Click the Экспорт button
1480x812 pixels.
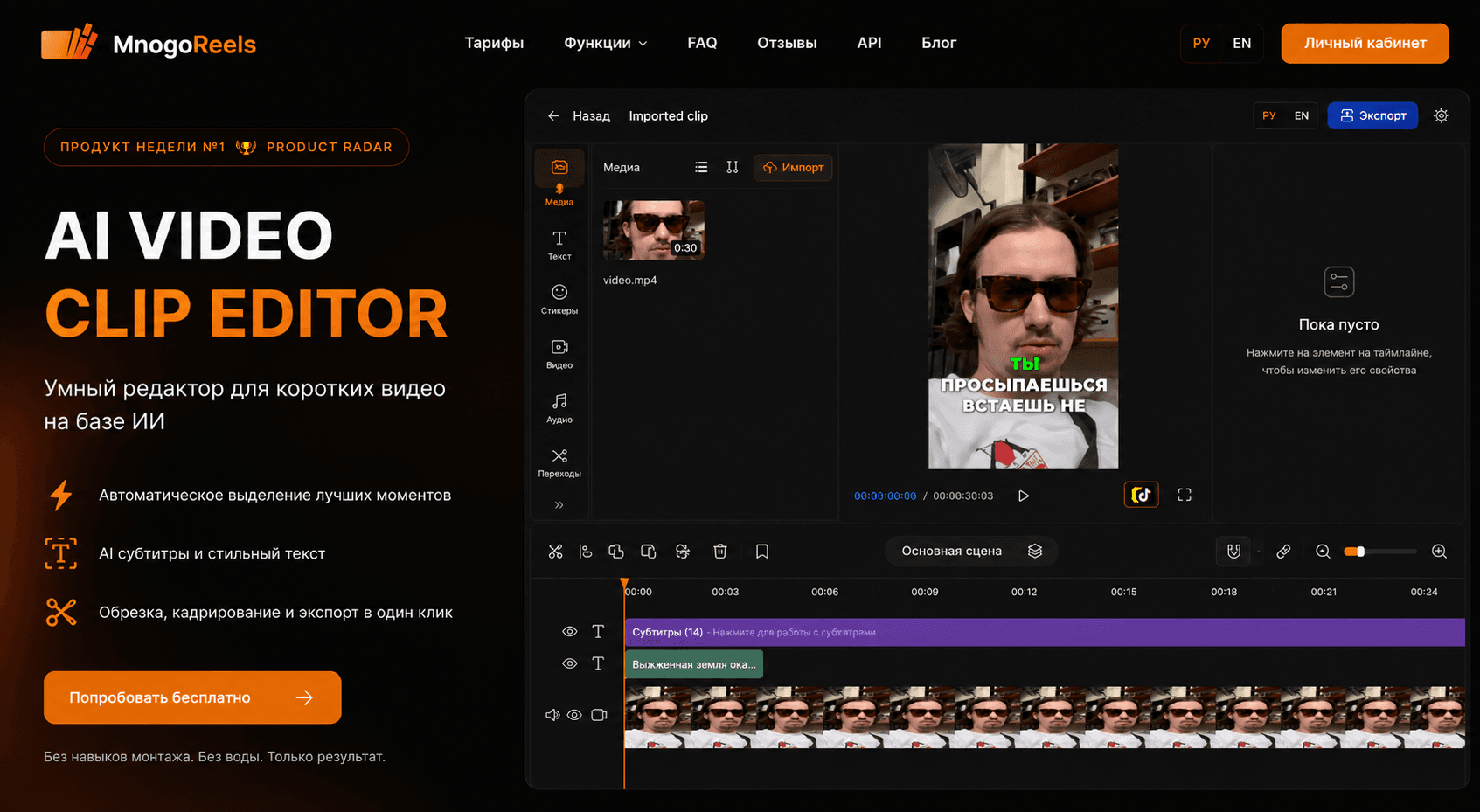click(1373, 115)
